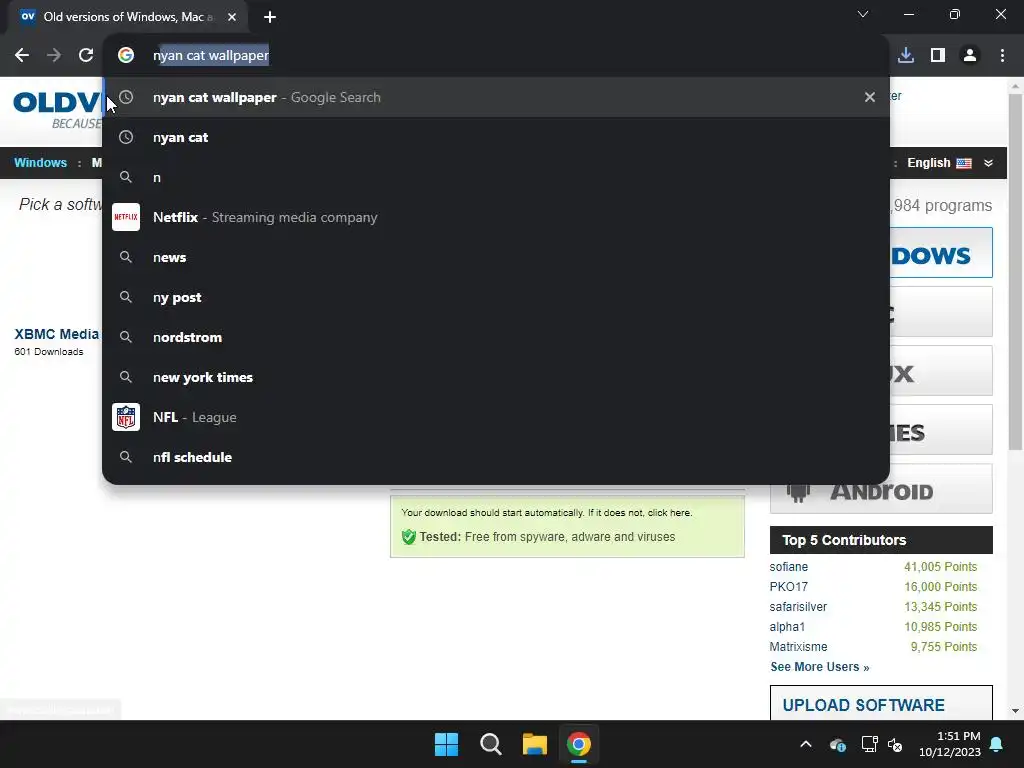Select the nfl schedule suggestion
This screenshot has width=1024, height=768.
[496, 457]
